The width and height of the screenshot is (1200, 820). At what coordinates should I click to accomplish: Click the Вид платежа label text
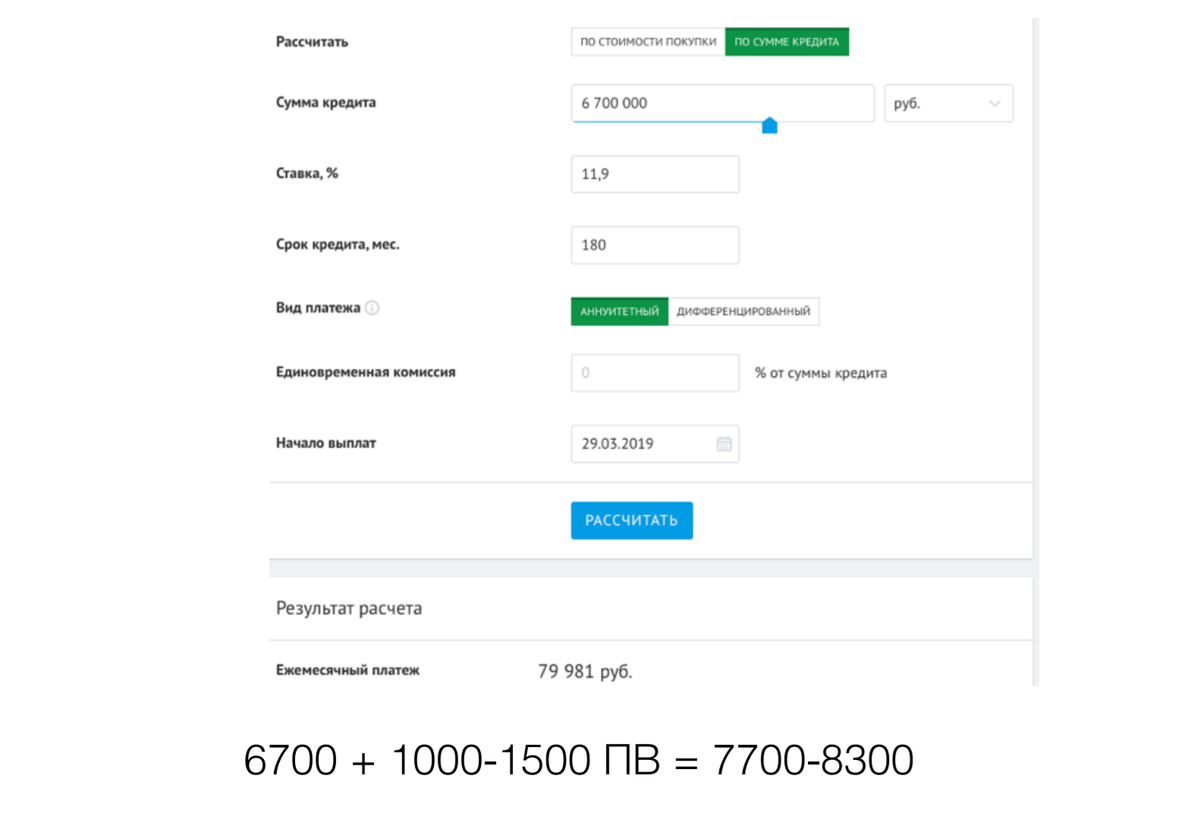tap(318, 308)
